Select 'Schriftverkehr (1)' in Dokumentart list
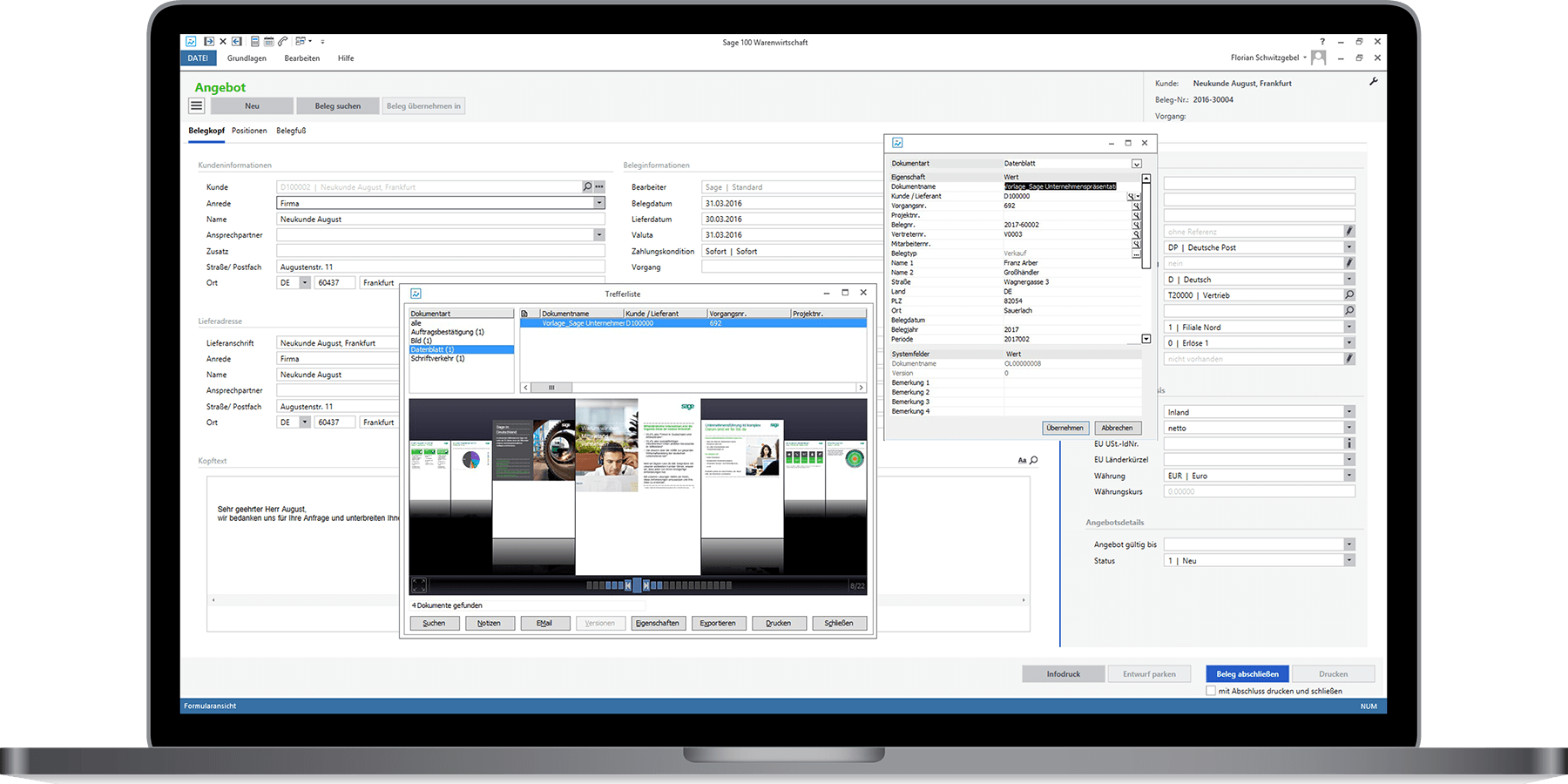Screen dimensions: 1568x784 [438, 358]
